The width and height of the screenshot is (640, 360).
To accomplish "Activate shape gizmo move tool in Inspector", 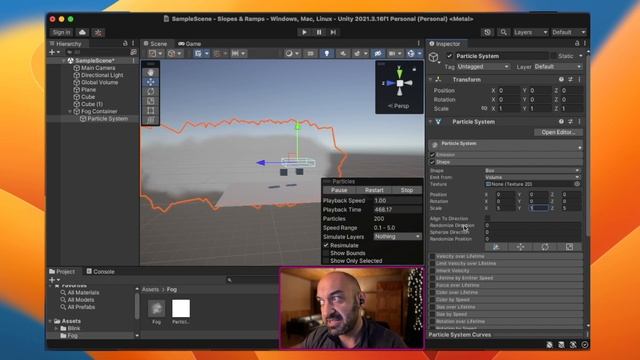I will pyautogui.click(x=520, y=247).
